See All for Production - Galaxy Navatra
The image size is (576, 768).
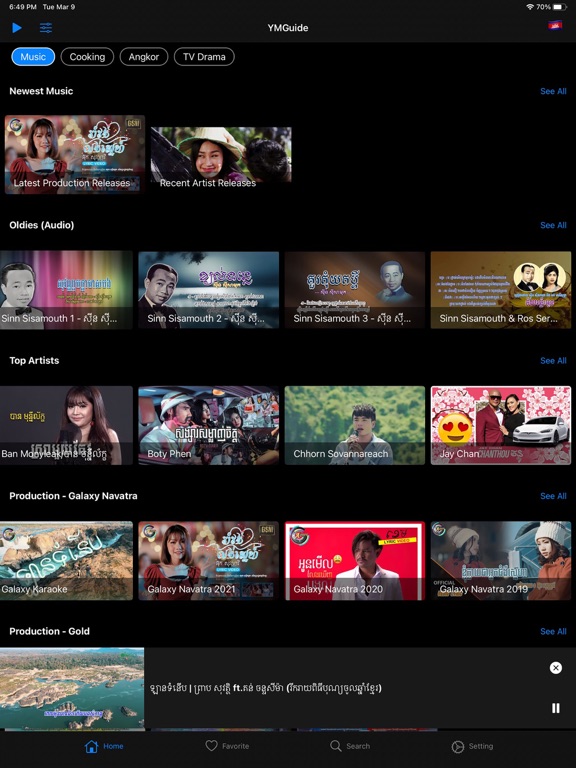tap(553, 496)
